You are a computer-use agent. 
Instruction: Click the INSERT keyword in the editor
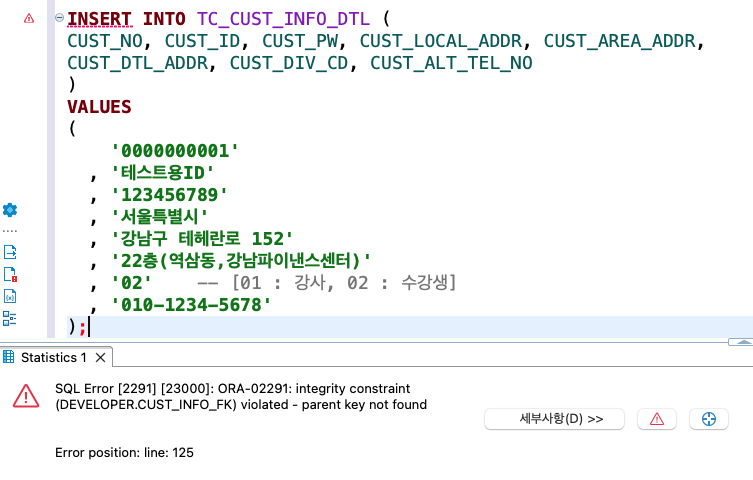[x=99, y=19]
